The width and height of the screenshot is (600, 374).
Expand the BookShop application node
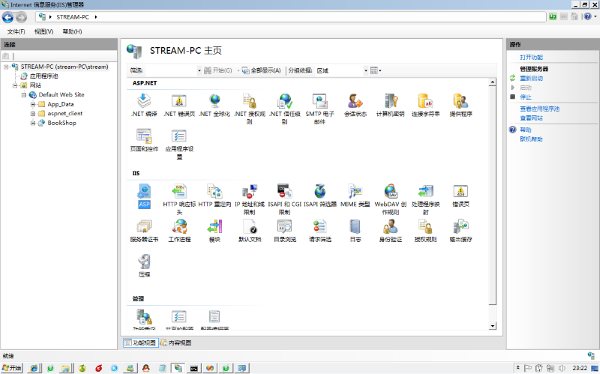[33, 123]
